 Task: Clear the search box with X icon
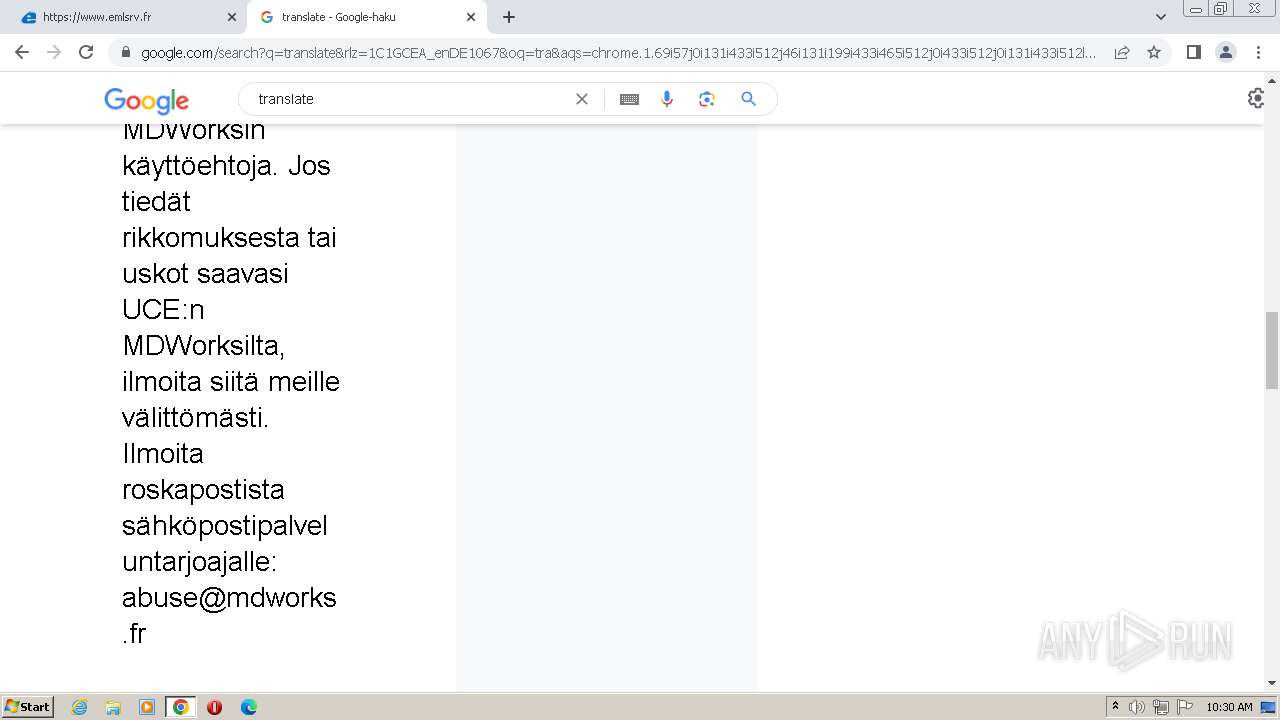(582, 99)
